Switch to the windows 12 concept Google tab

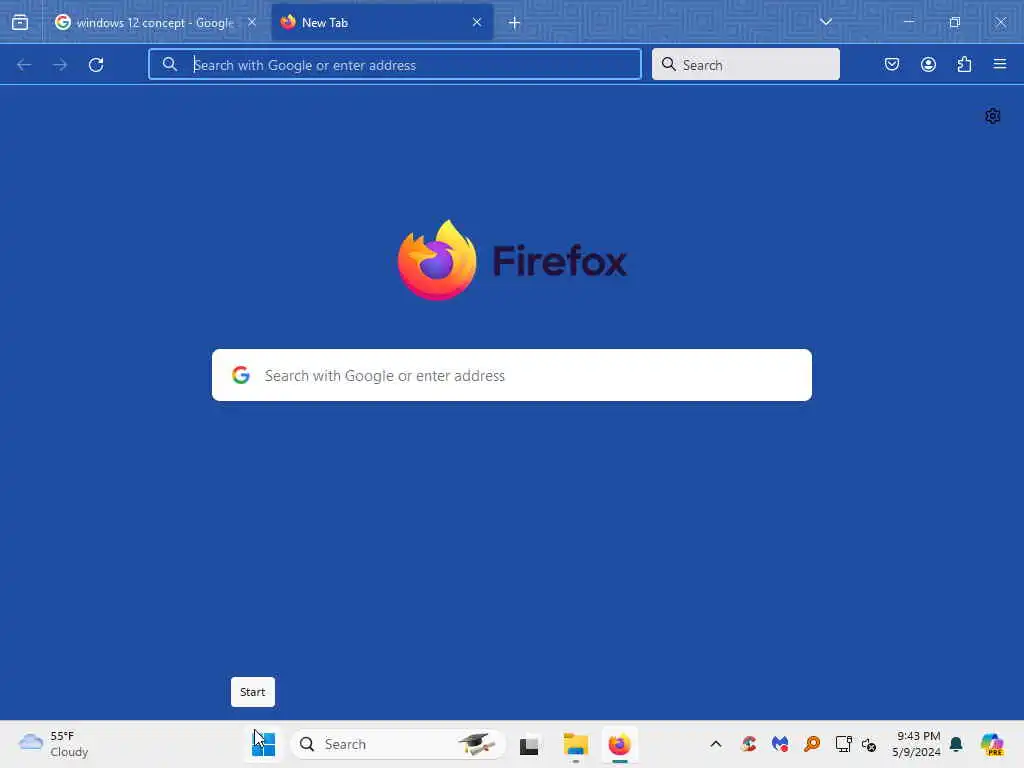[154, 22]
